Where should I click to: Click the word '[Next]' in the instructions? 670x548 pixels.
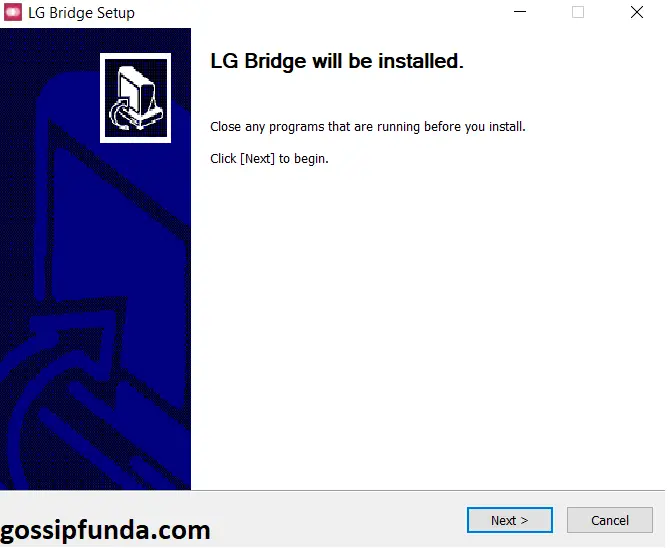257,159
